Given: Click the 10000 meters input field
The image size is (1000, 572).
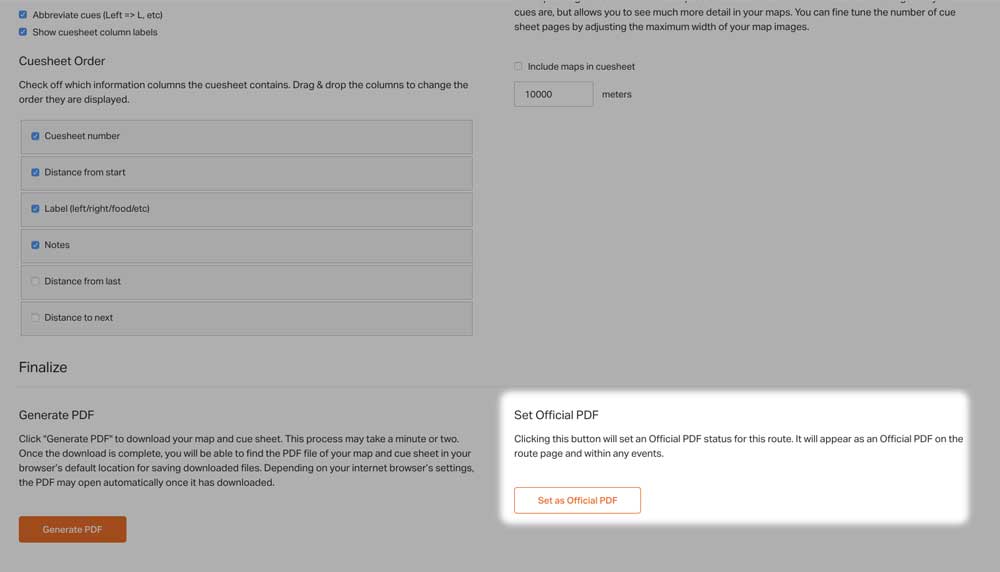Looking at the screenshot, I should pyautogui.click(x=553, y=94).
